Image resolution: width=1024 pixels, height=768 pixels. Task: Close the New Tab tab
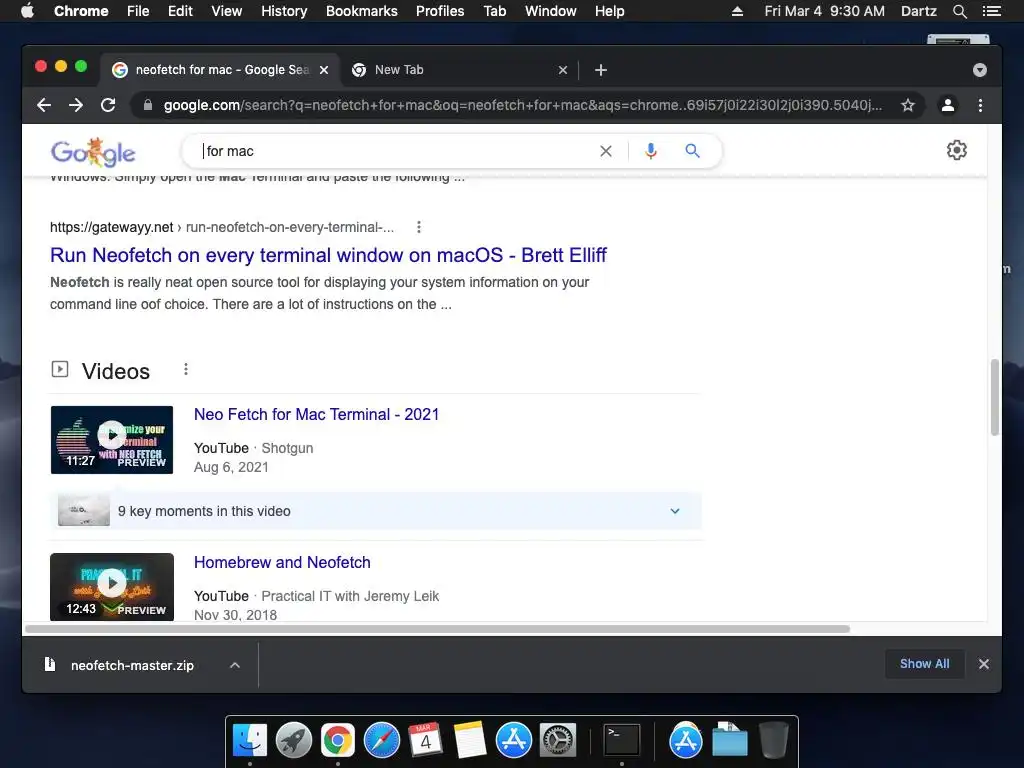pos(563,70)
